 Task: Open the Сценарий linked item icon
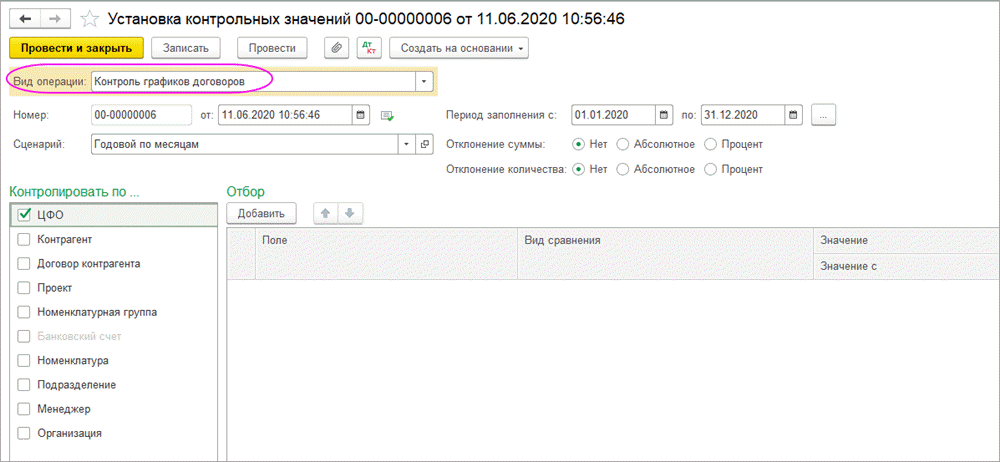424,144
